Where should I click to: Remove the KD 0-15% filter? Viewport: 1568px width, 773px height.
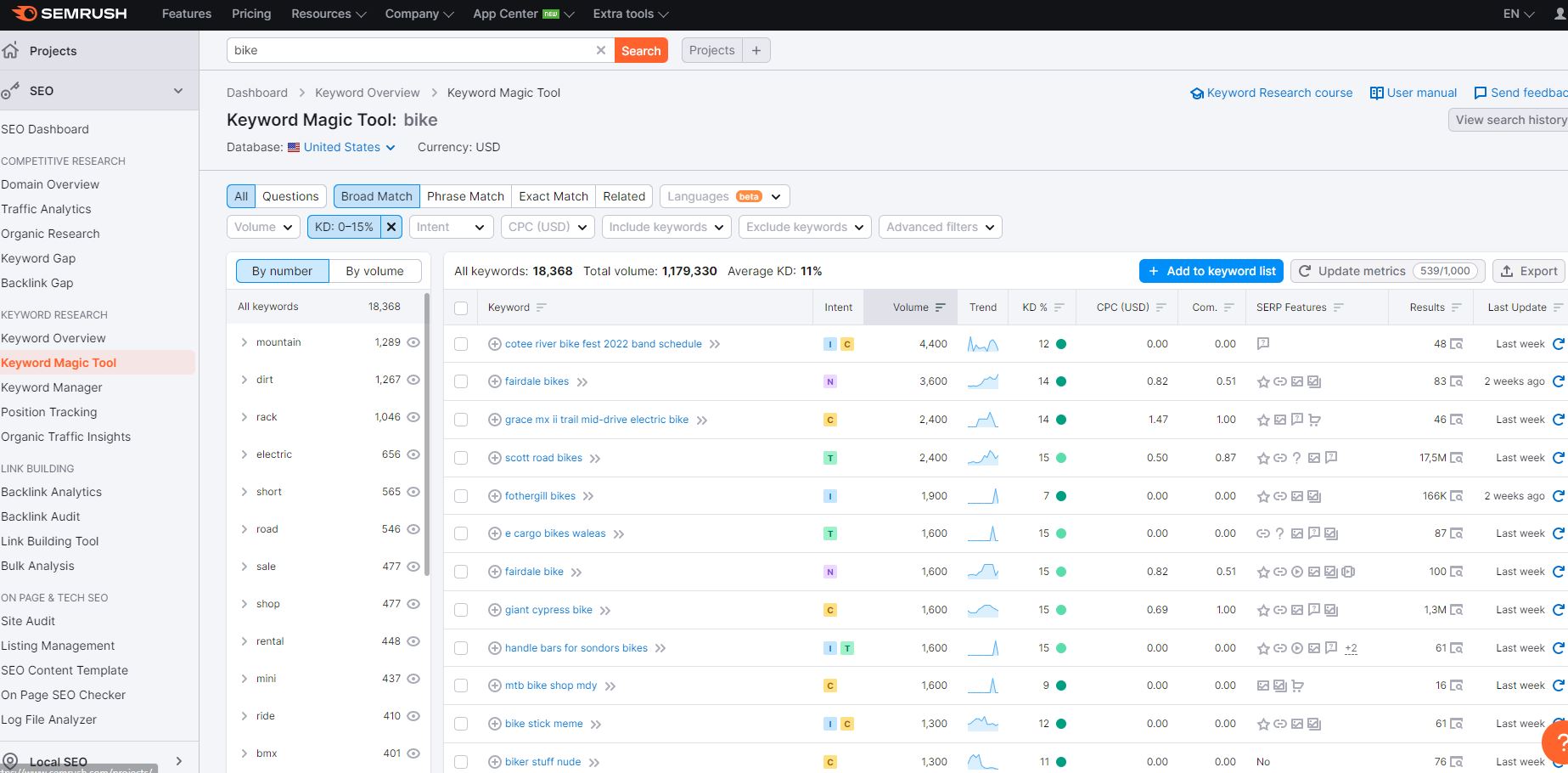(391, 227)
